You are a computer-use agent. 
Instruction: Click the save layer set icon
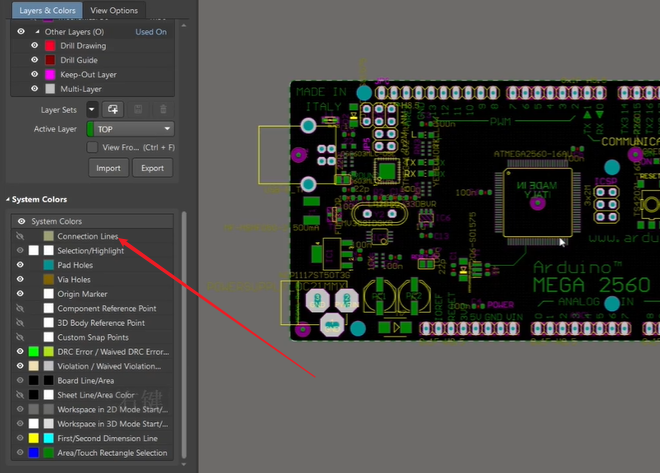(x=138, y=109)
